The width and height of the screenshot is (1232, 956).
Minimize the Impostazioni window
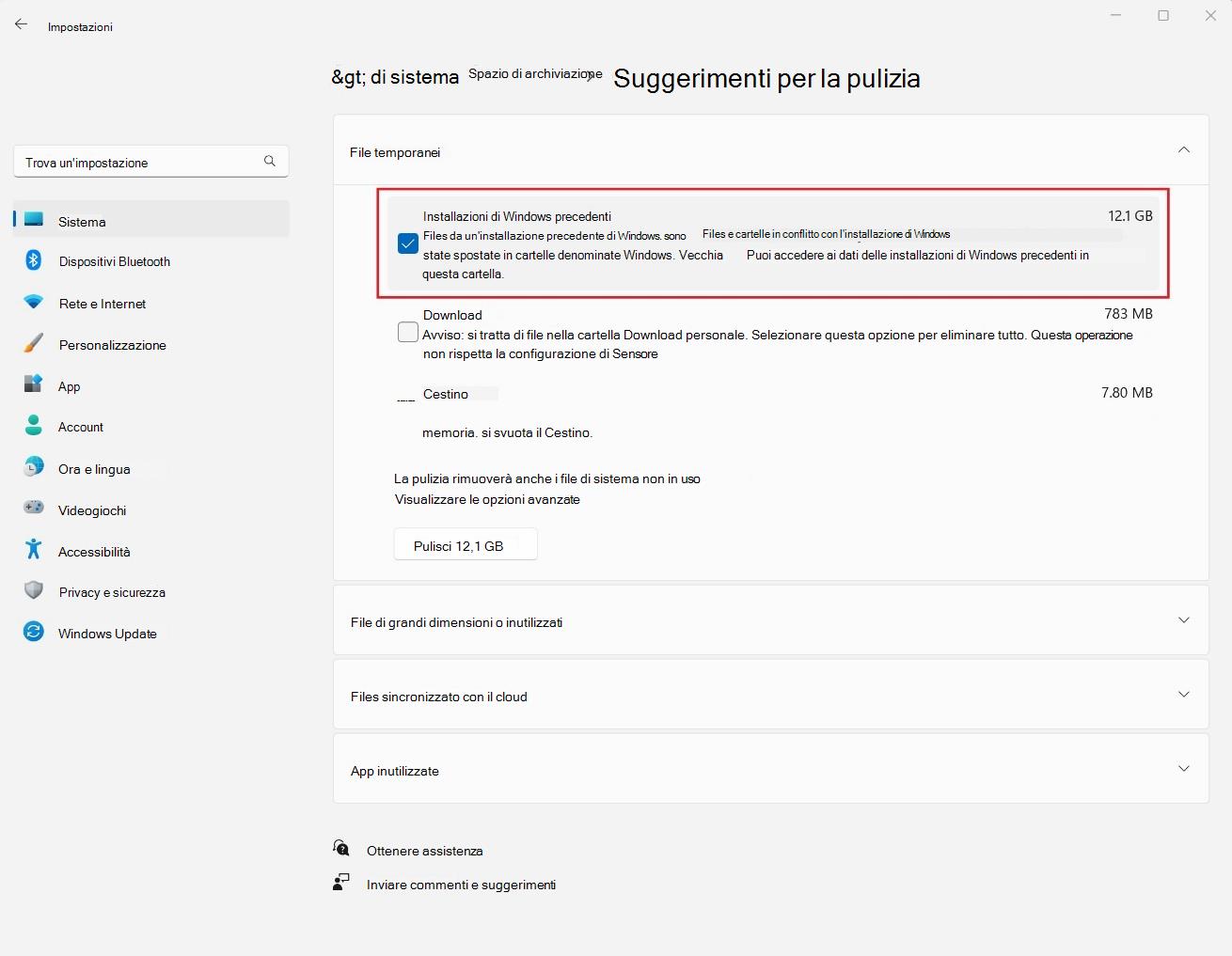[x=1116, y=16]
